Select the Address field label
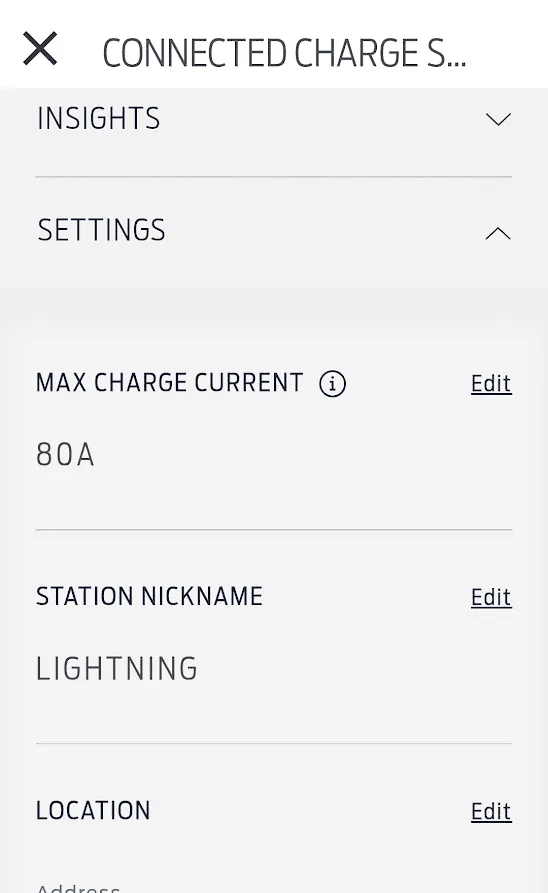Viewport: 548px width, 893px height. 78,887
